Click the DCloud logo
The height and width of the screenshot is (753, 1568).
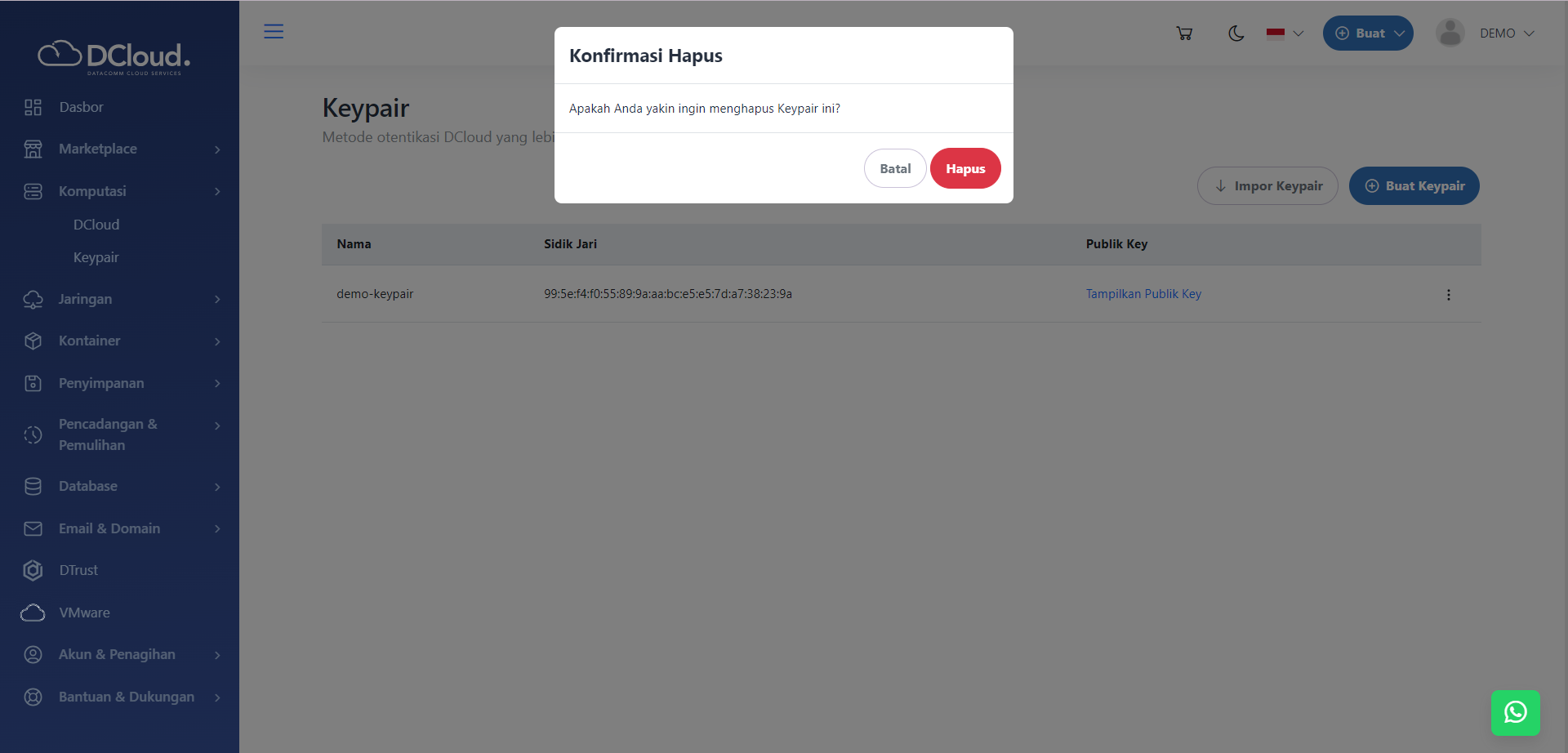[114, 56]
